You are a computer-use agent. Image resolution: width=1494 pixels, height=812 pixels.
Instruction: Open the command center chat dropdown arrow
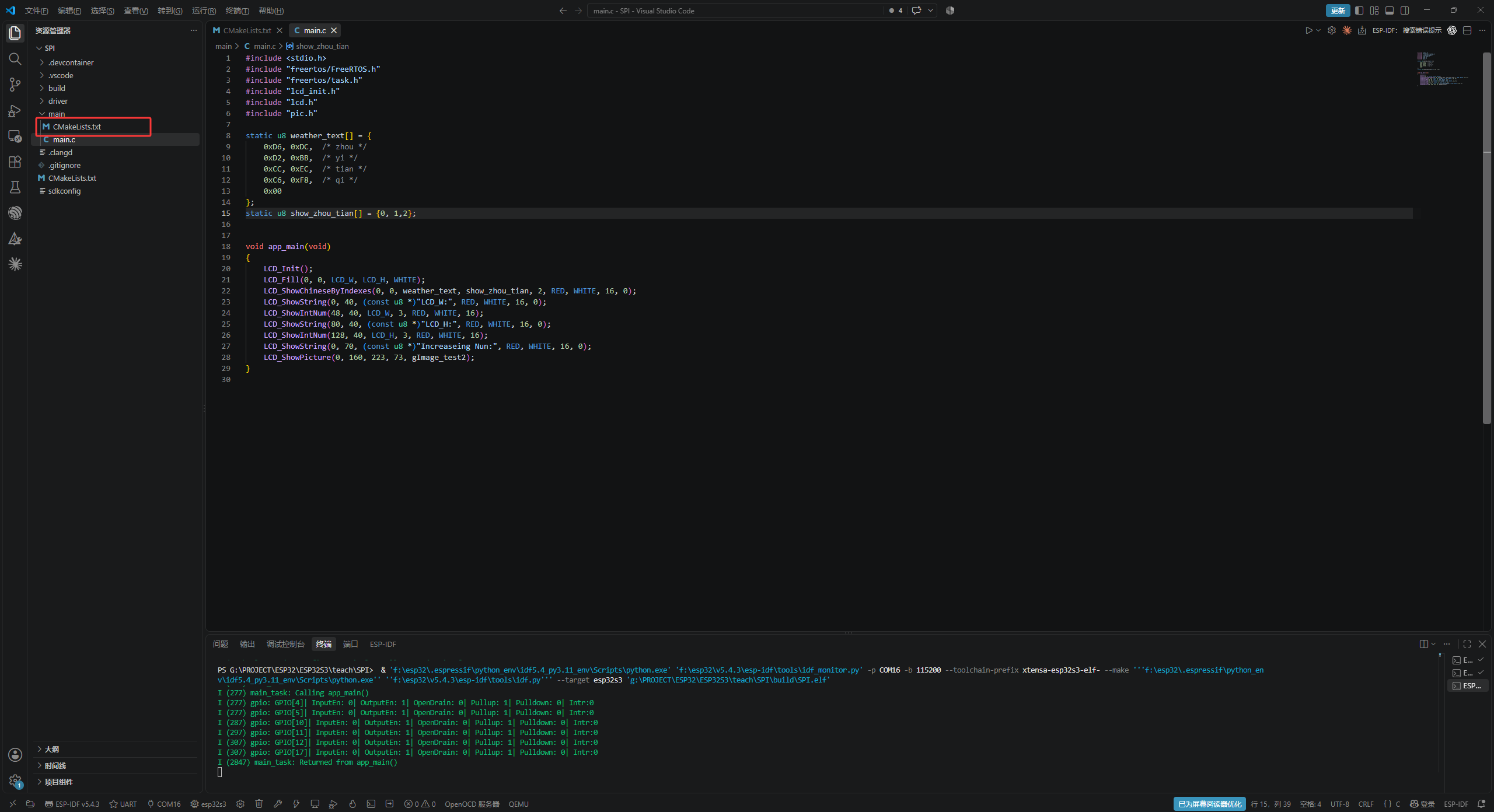click(930, 10)
